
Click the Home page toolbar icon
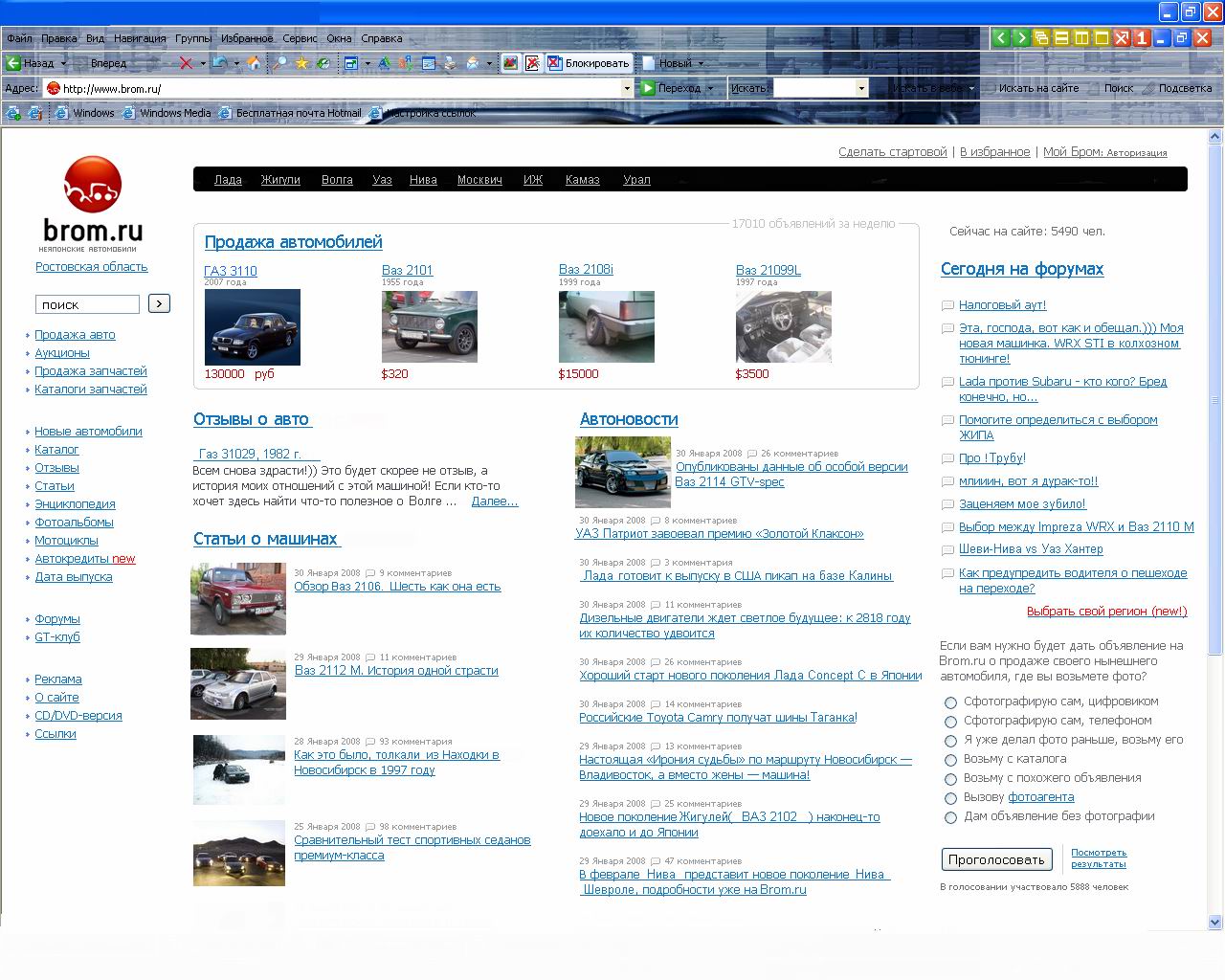254,63
